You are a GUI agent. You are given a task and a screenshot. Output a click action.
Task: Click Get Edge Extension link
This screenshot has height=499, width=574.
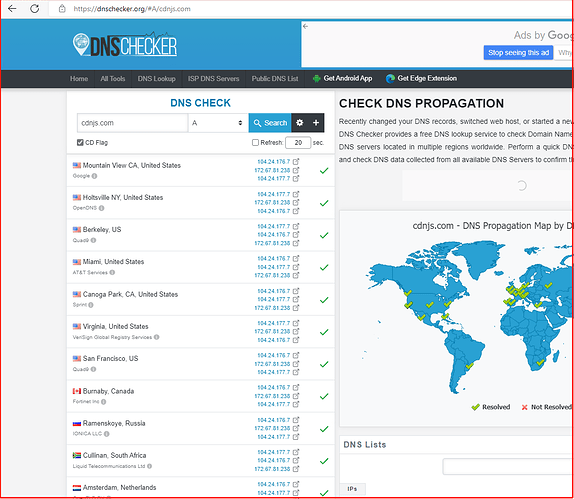click(x=421, y=78)
